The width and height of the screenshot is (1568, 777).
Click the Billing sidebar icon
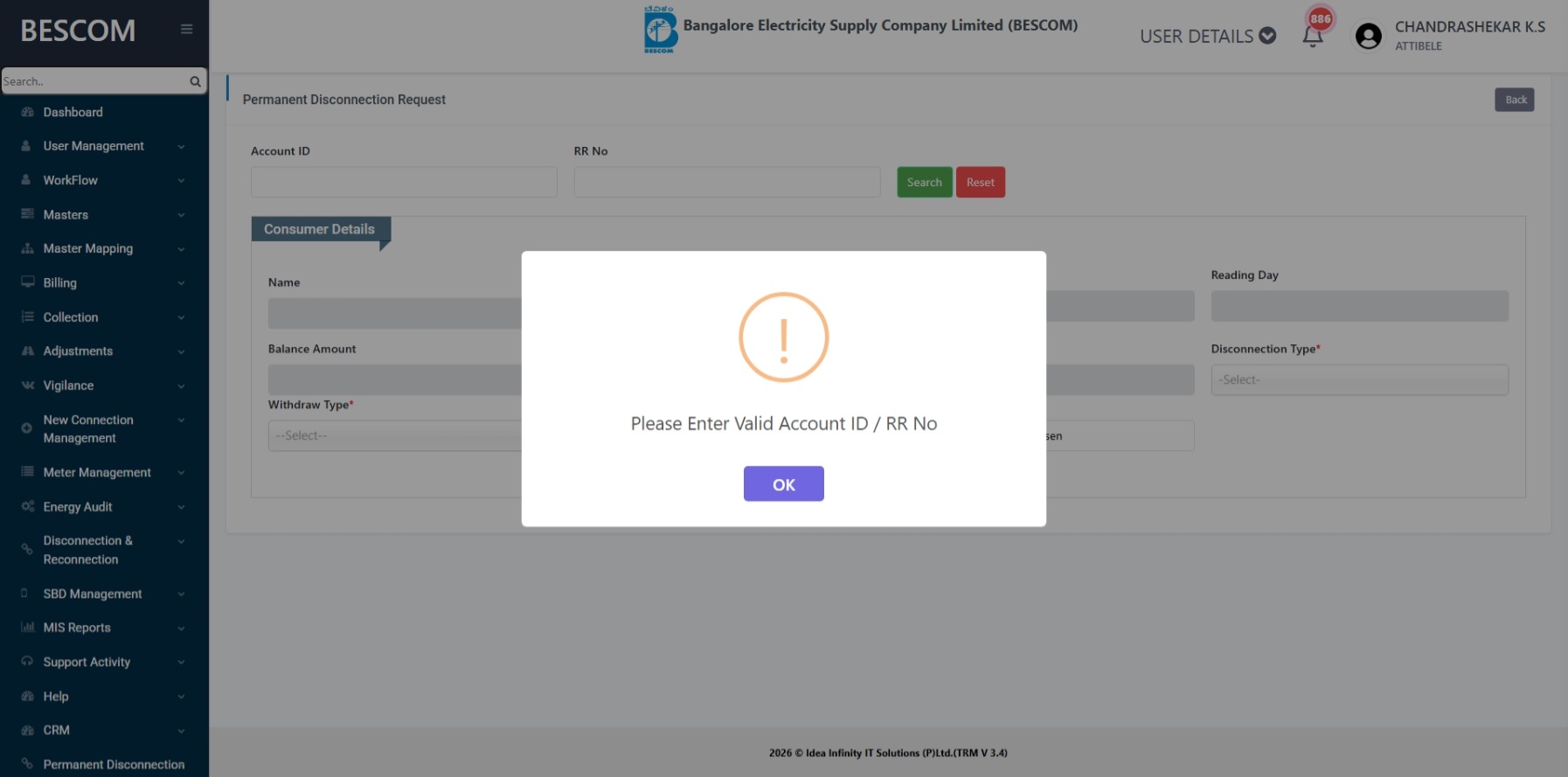tap(27, 282)
